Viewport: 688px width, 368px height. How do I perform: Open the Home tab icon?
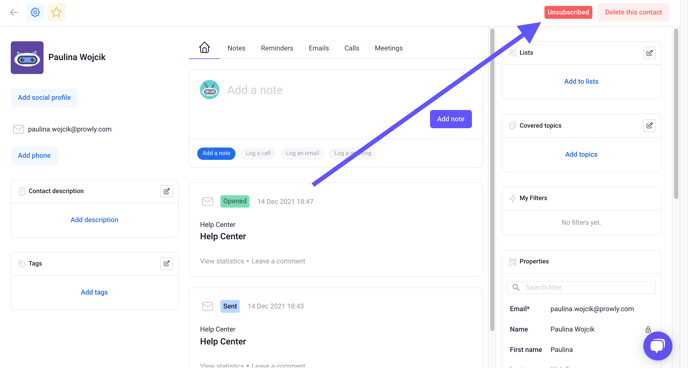click(204, 47)
